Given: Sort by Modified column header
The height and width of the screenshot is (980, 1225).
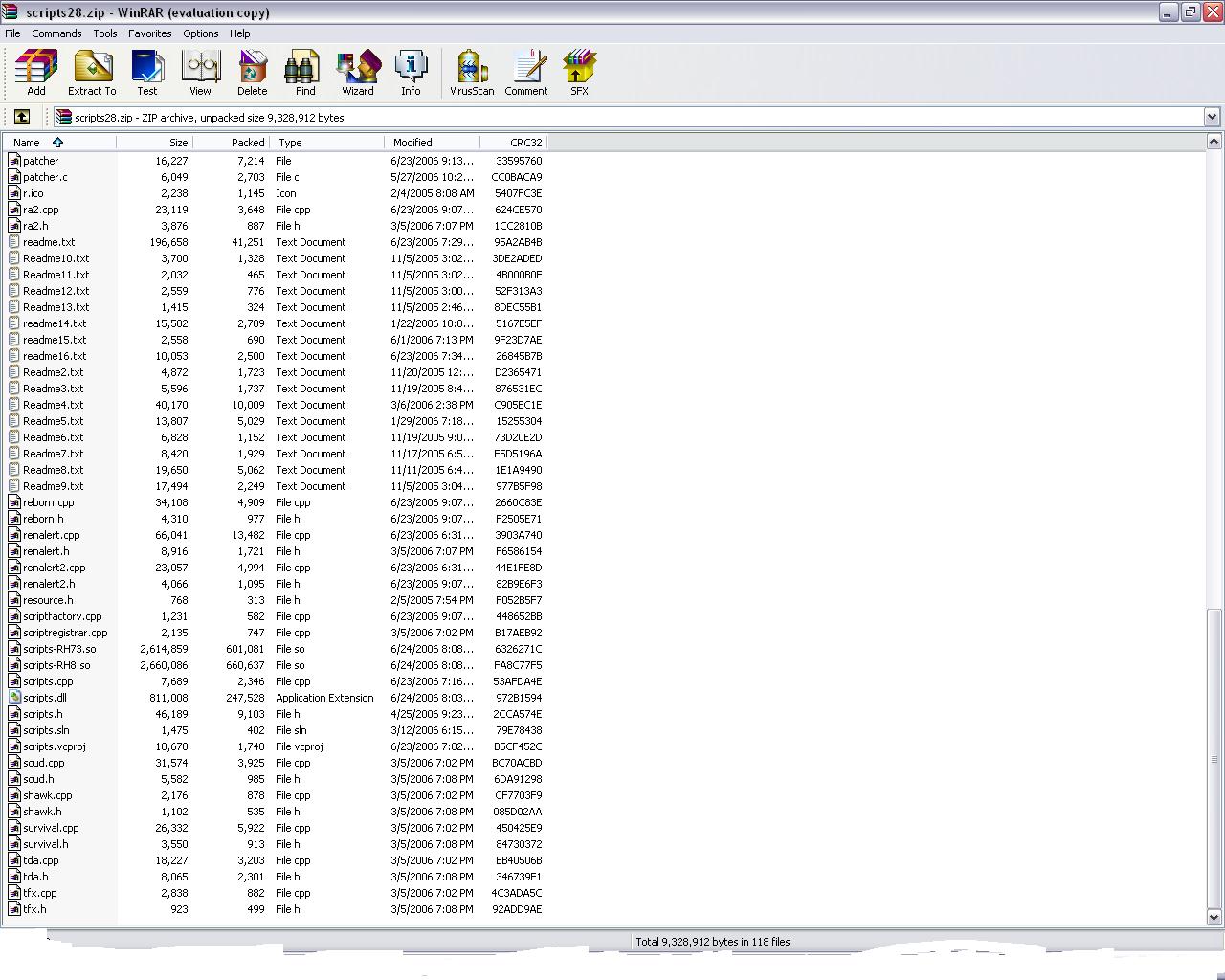Looking at the screenshot, I should coord(412,143).
